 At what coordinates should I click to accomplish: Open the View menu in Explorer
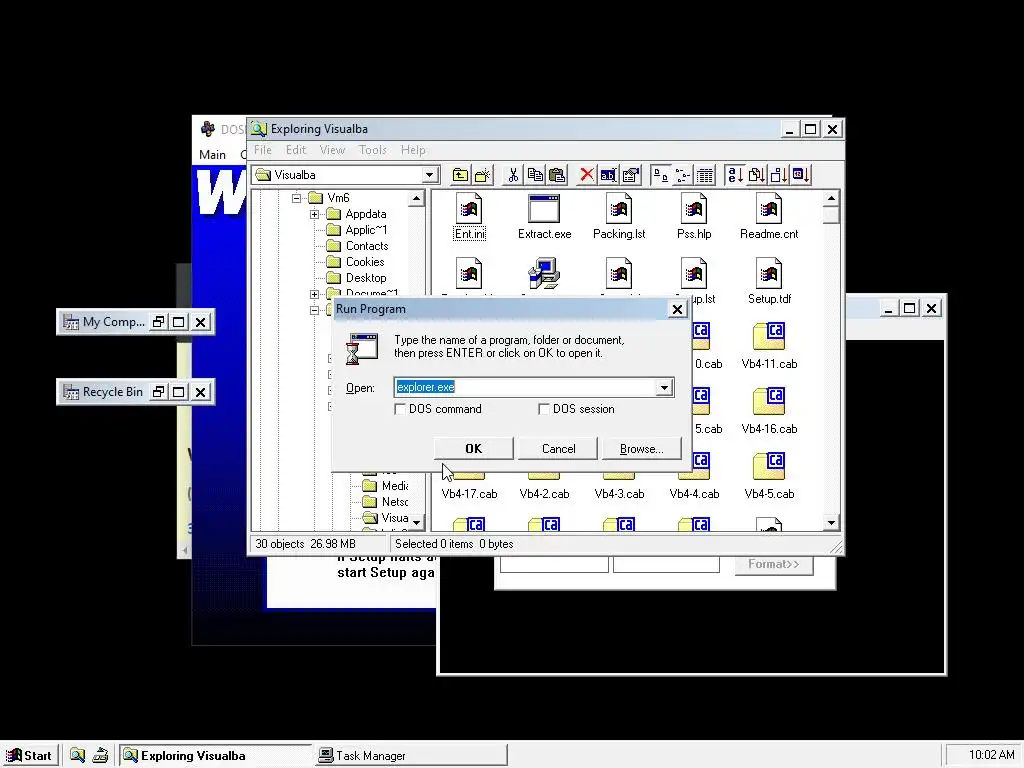(x=332, y=150)
